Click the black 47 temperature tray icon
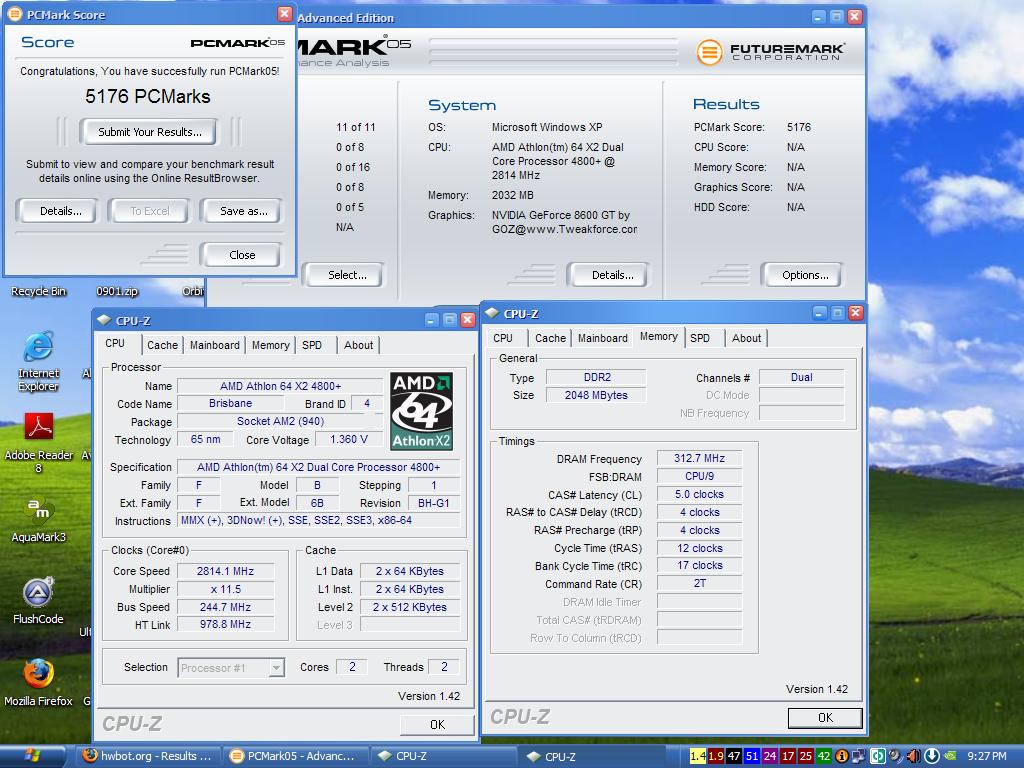This screenshot has width=1024, height=768. click(x=734, y=756)
